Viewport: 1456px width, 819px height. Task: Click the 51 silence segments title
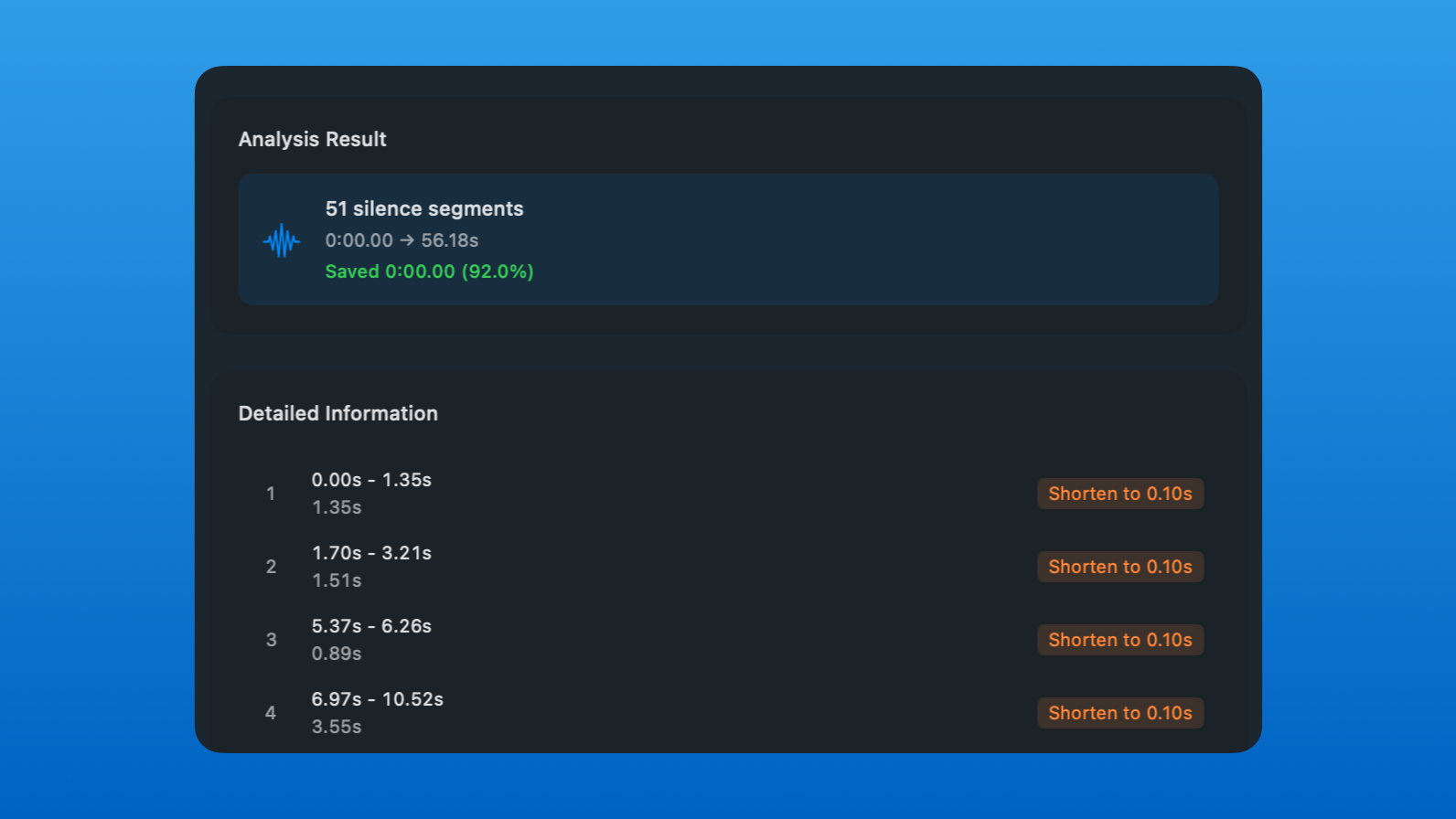pyautogui.click(x=424, y=208)
